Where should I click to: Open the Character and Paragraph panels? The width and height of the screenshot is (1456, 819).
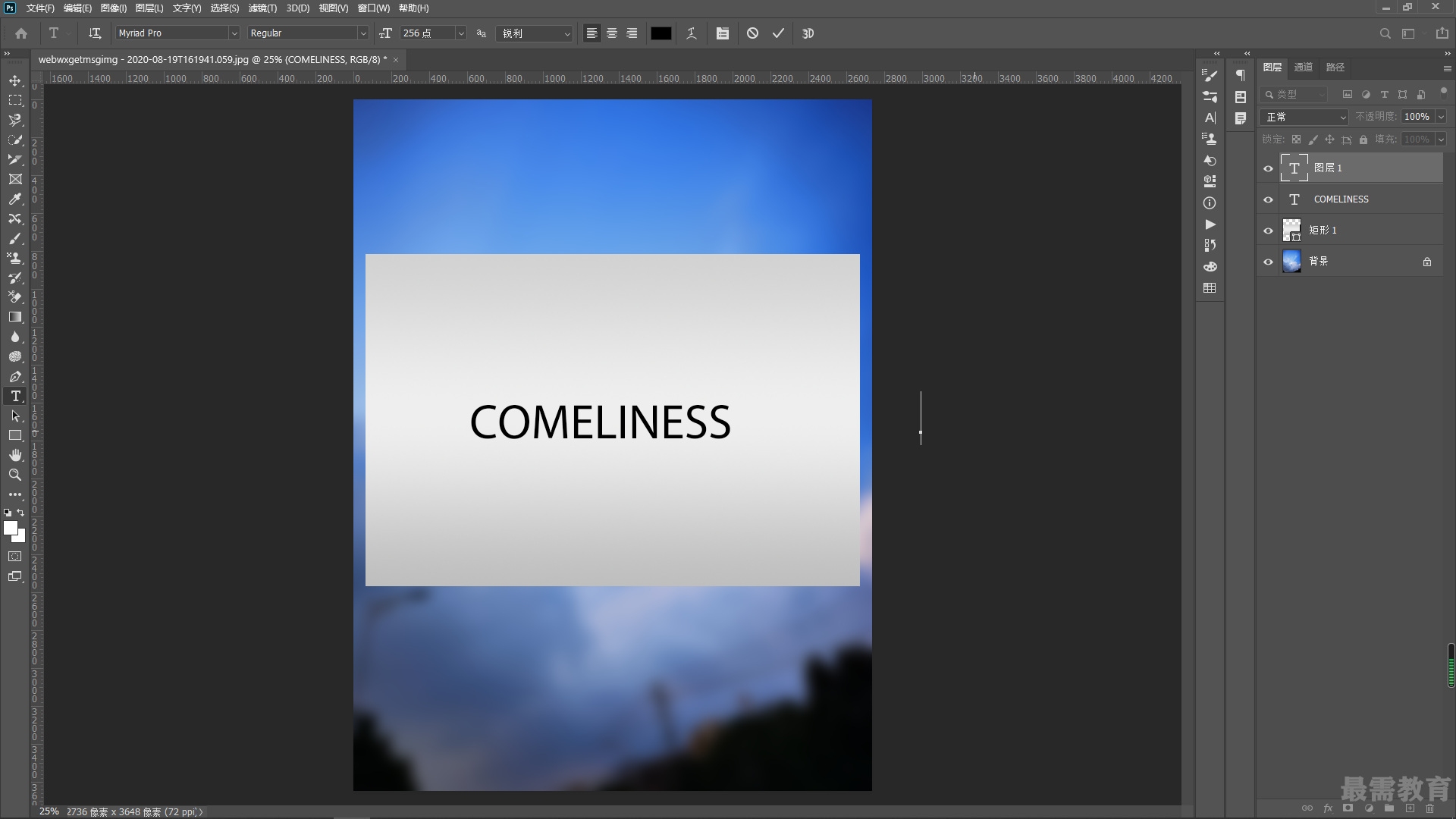point(723,33)
